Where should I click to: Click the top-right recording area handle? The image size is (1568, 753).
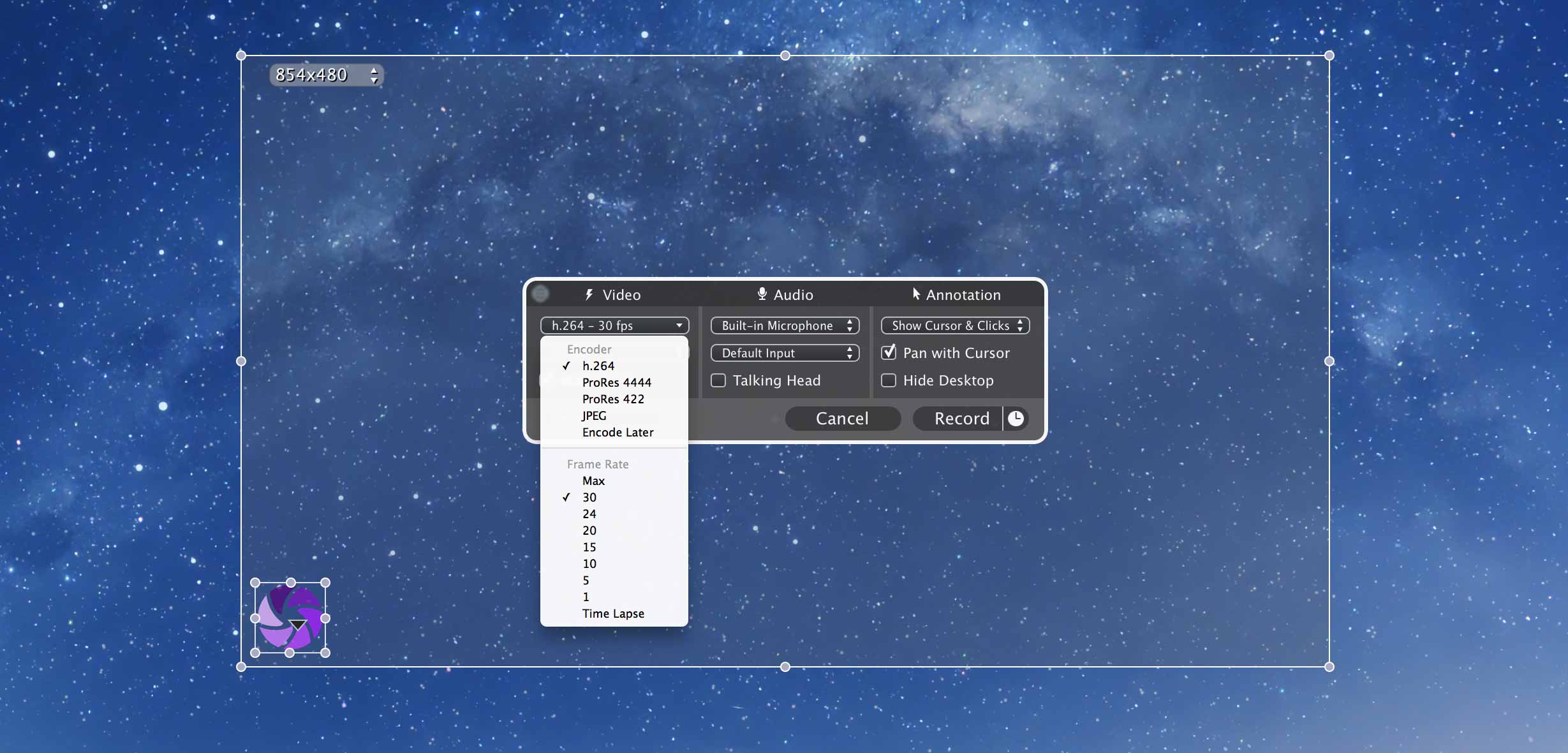1329,56
